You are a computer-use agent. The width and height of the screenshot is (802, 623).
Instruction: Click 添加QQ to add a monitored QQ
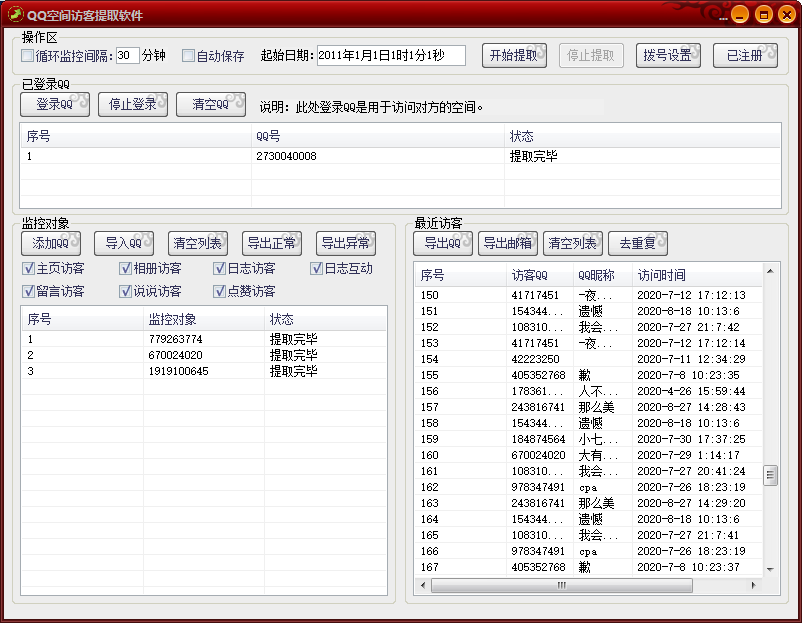tap(51, 243)
